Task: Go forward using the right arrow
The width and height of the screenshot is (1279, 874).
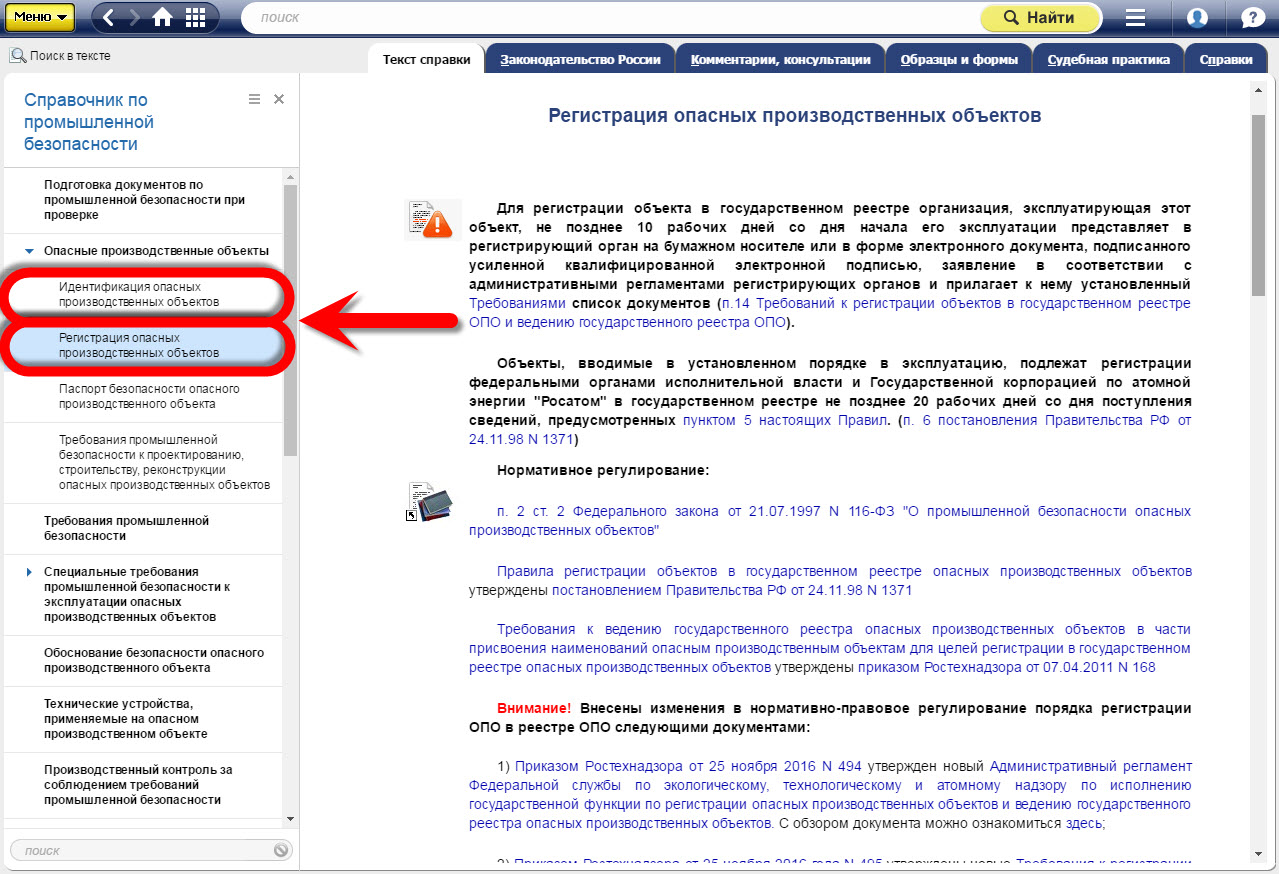Action: click(x=135, y=17)
